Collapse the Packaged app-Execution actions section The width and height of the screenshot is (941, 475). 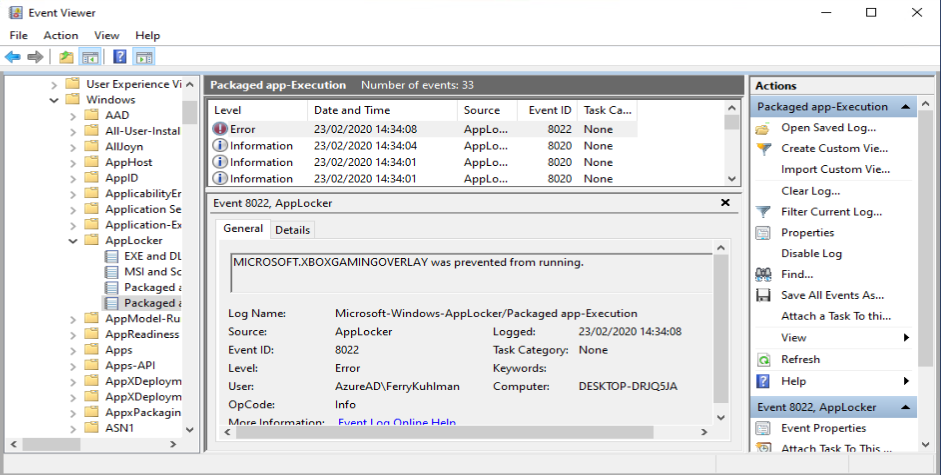[x=905, y=107]
